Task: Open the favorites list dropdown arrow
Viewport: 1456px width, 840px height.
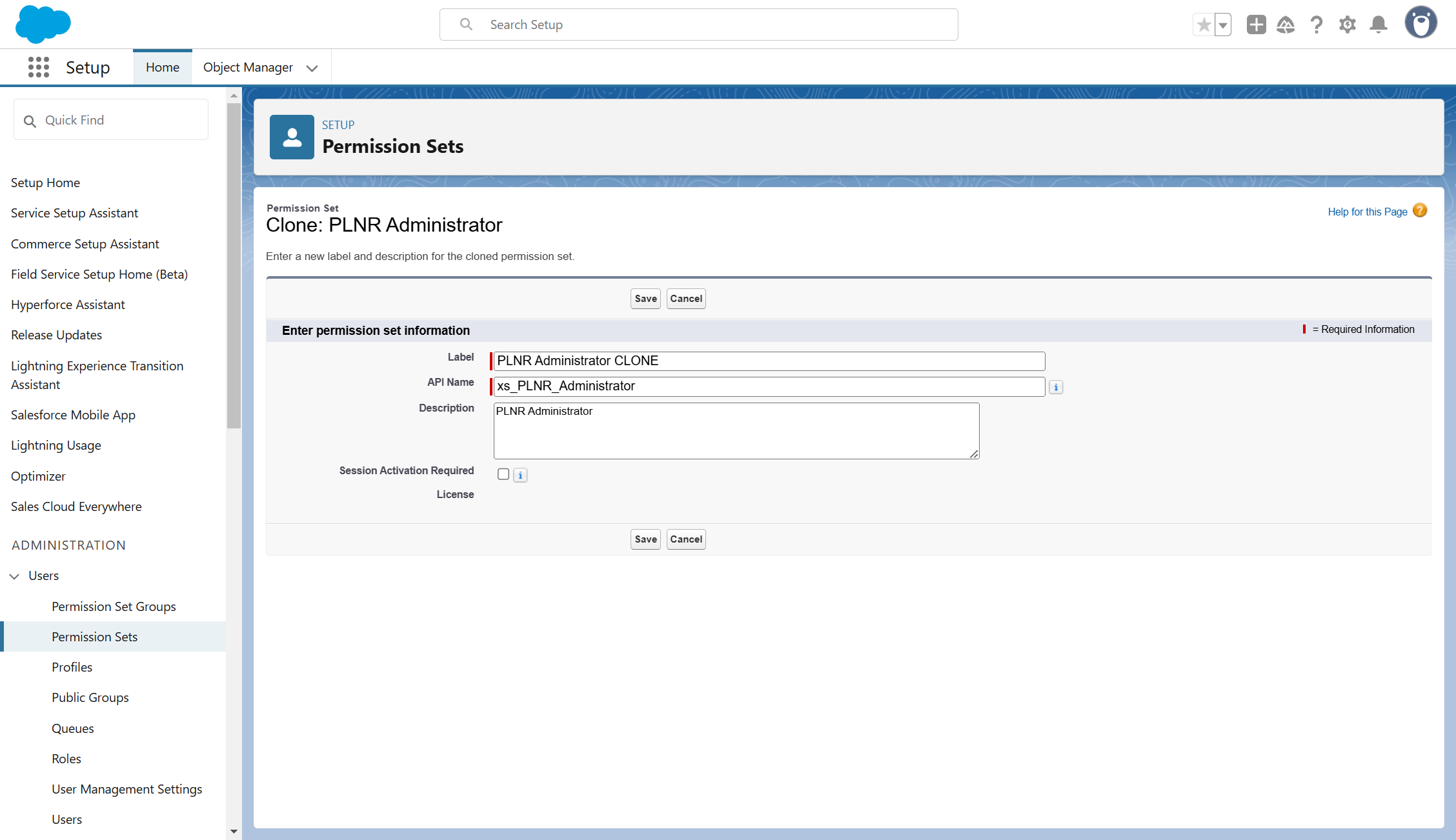Action: [x=1223, y=25]
